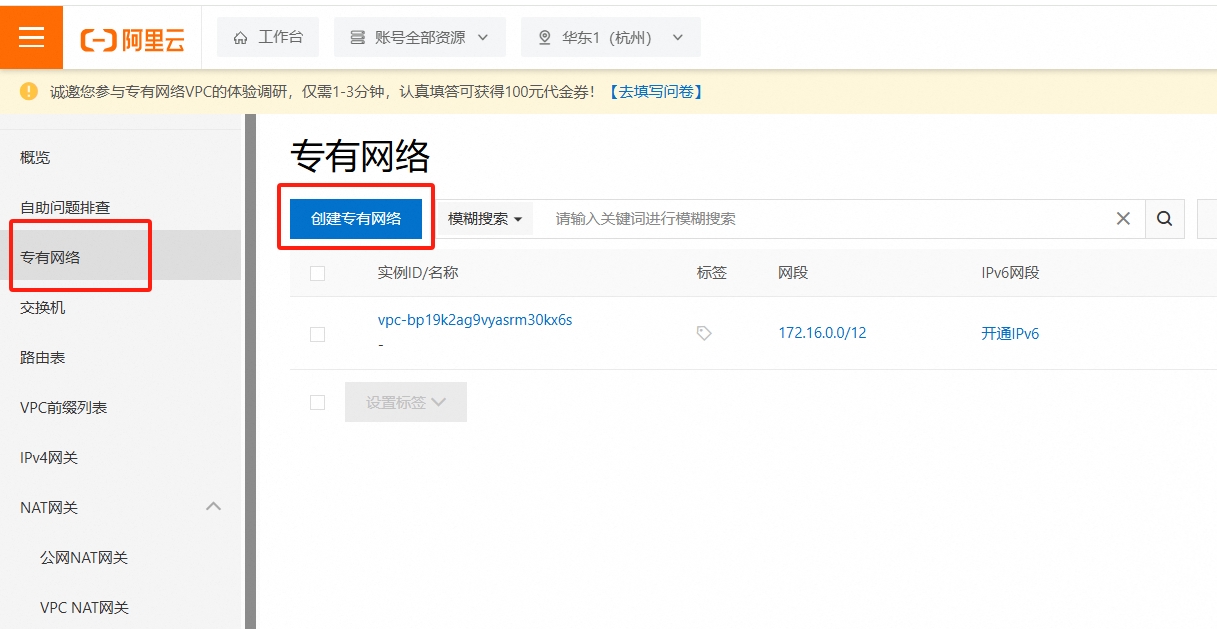This screenshot has height=629, width=1217.
Task: Open the 华东1（杭州） region dropdown
Action: pyautogui.click(x=610, y=37)
